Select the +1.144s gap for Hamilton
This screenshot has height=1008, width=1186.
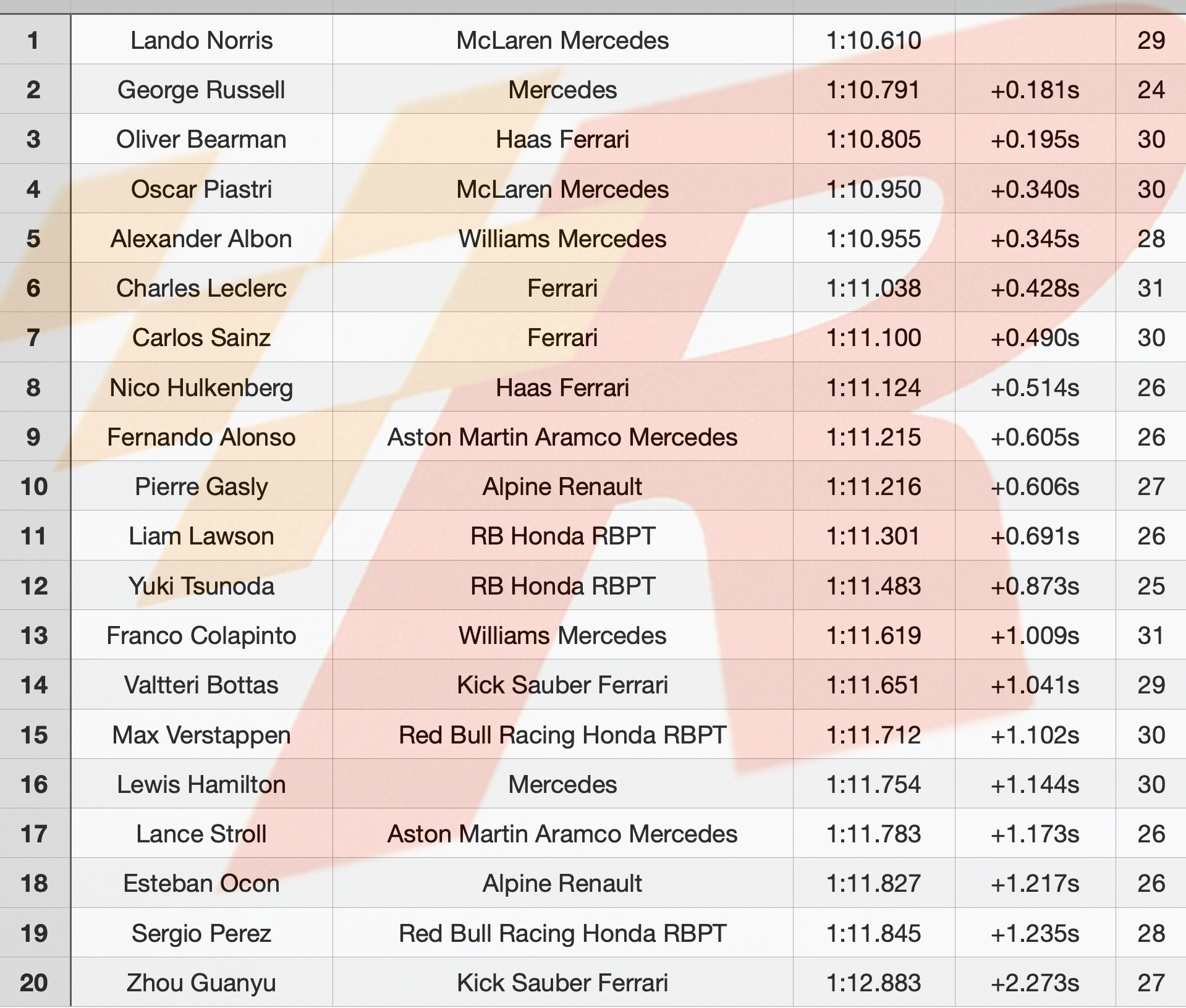[x=1035, y=784]
